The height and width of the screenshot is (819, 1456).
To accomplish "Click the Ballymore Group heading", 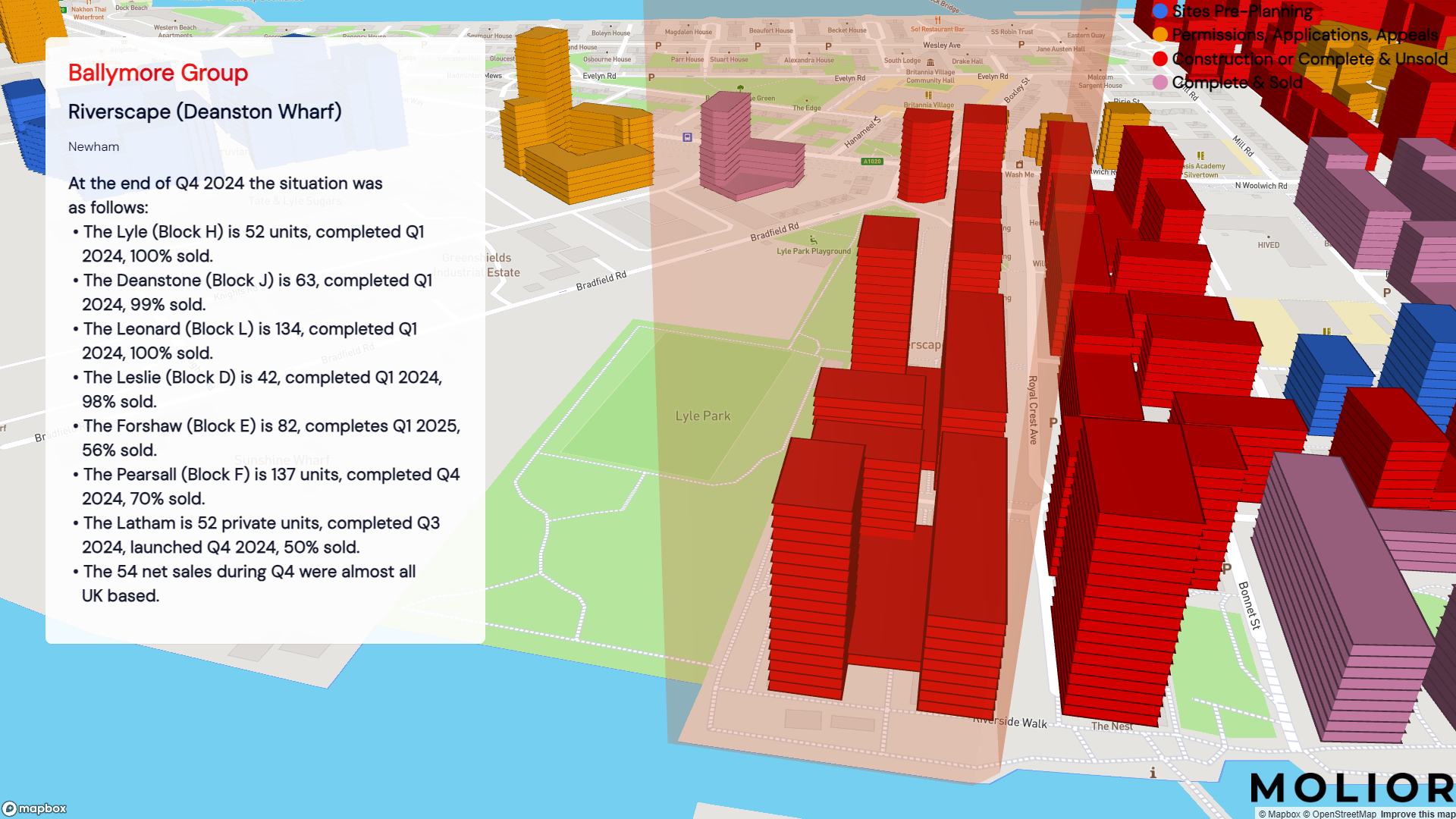I will [158, 73].
